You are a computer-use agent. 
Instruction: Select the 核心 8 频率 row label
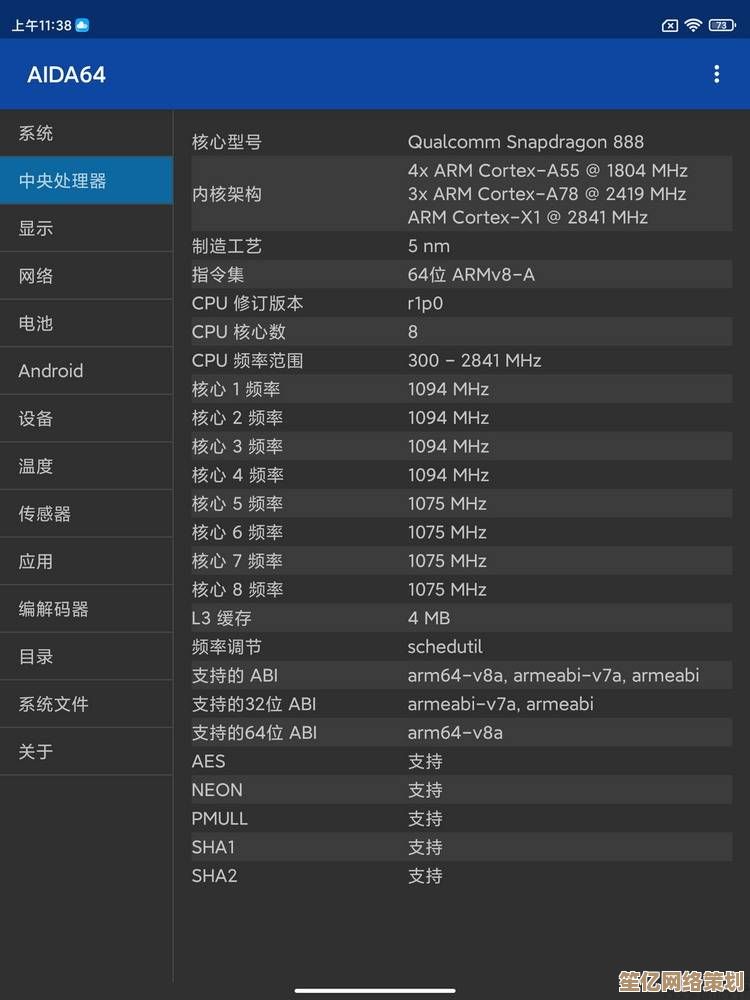tap(237, 589)
